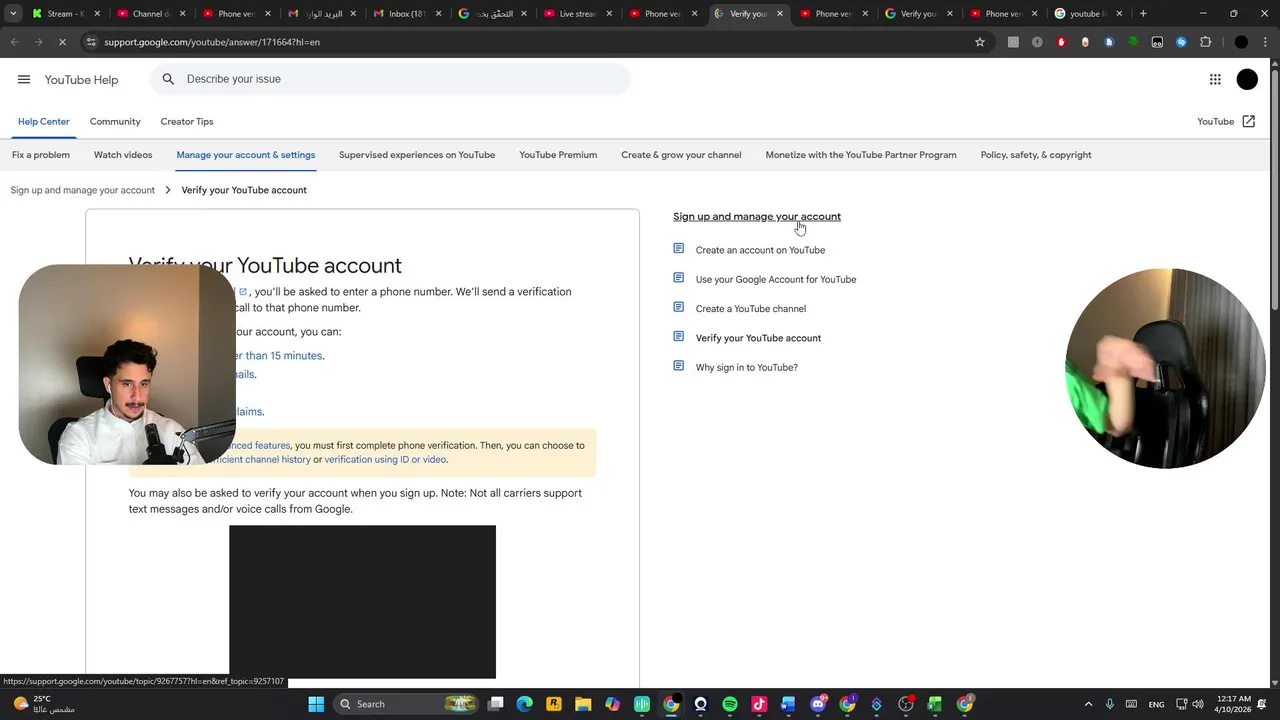This screenshot has width=1280, height=720.
Task: Open Create & grow your channel category
Action: click(x=681, y=155)
